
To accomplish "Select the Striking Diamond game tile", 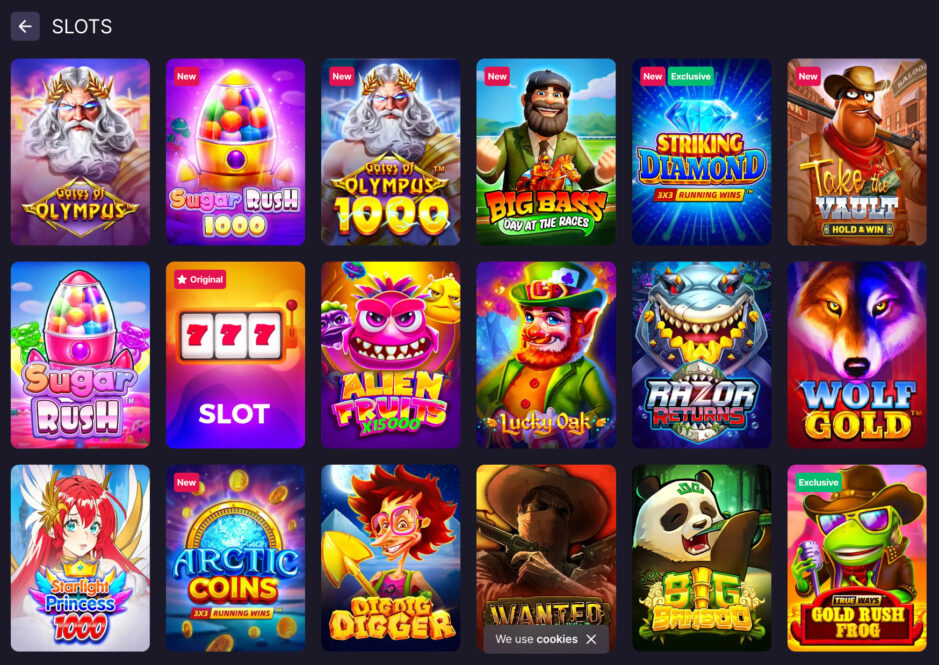I will pyautogui.click(x=701, y=152).
